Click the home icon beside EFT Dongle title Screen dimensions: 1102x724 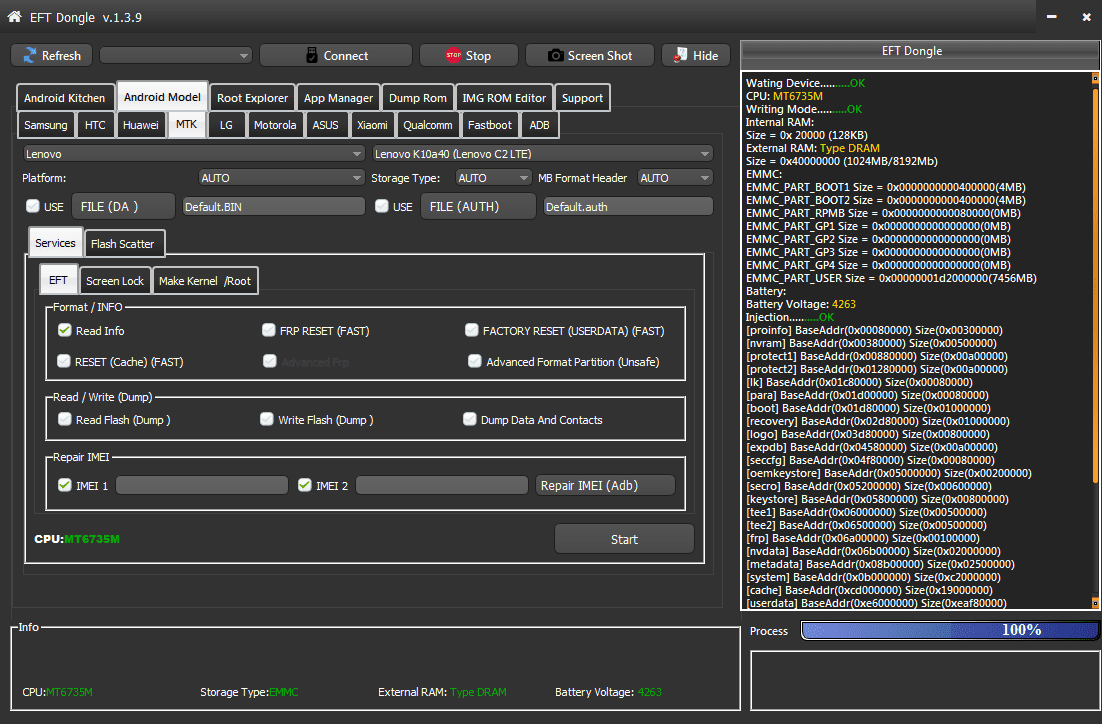14,16
